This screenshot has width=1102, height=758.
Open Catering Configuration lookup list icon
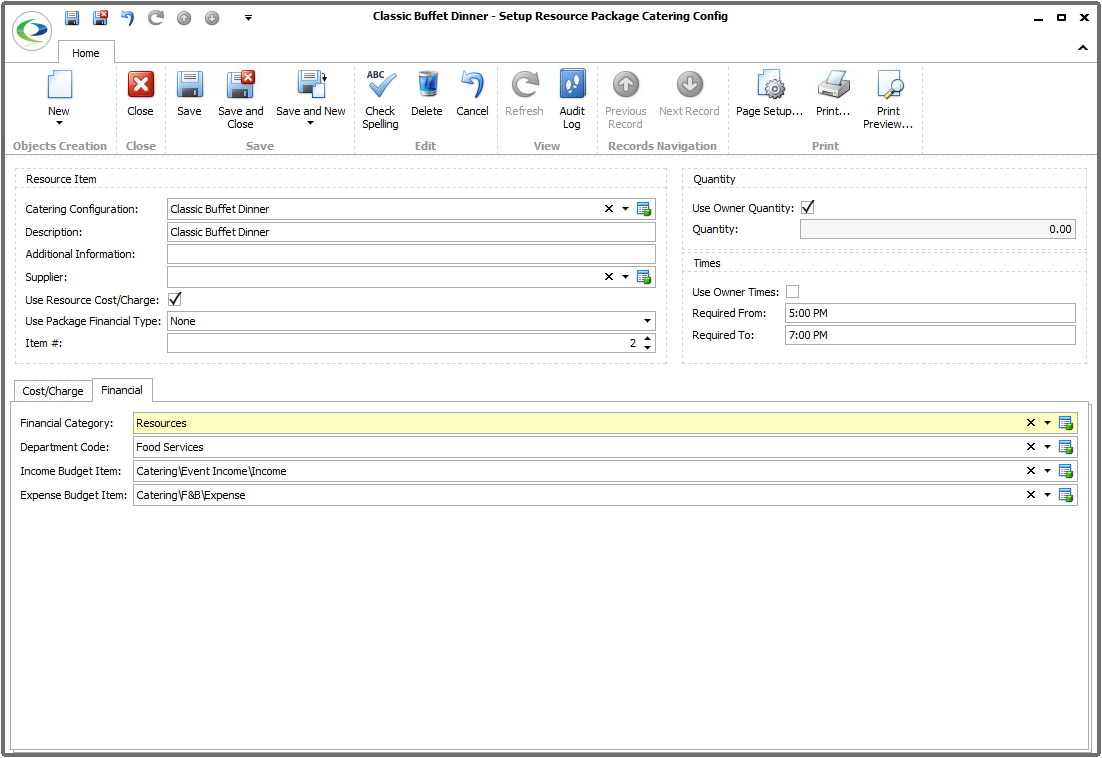tap(643, 209)
